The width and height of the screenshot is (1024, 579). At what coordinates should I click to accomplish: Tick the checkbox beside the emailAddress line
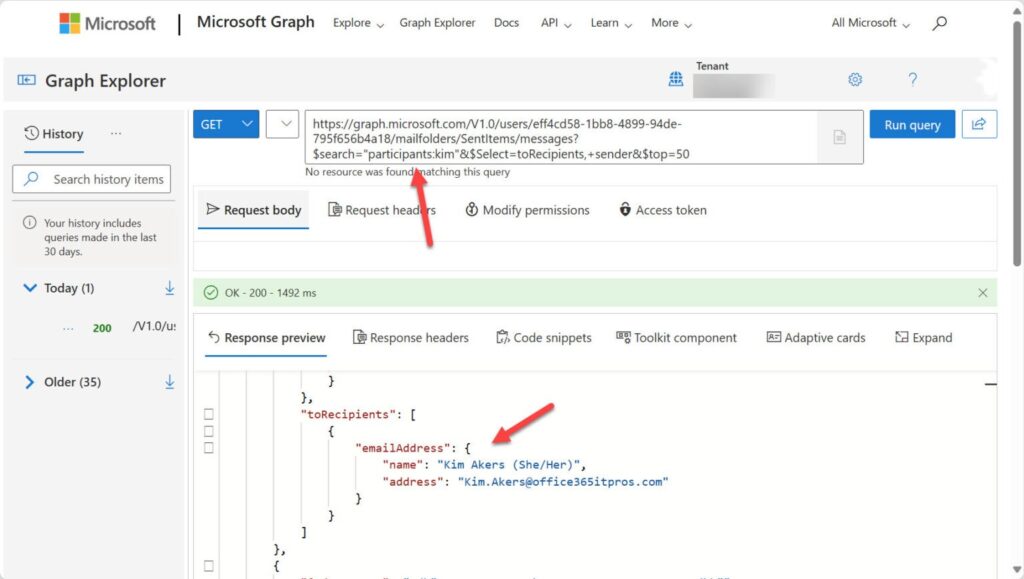(x=208, y=448)
